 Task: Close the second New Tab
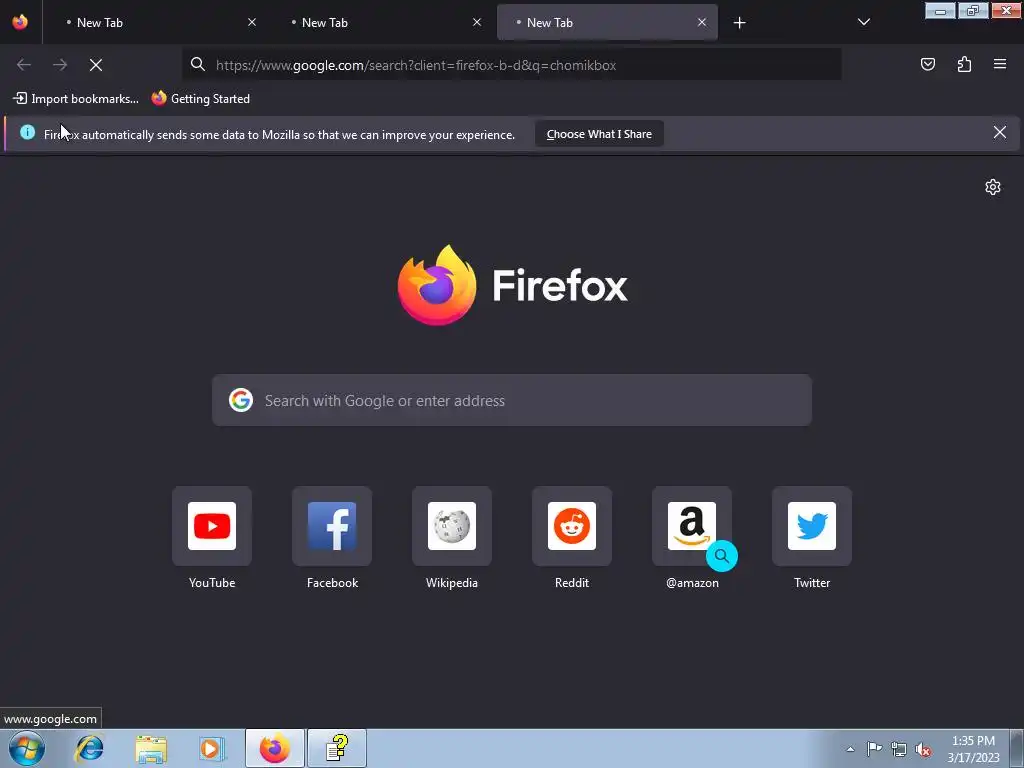click(477, 22)
